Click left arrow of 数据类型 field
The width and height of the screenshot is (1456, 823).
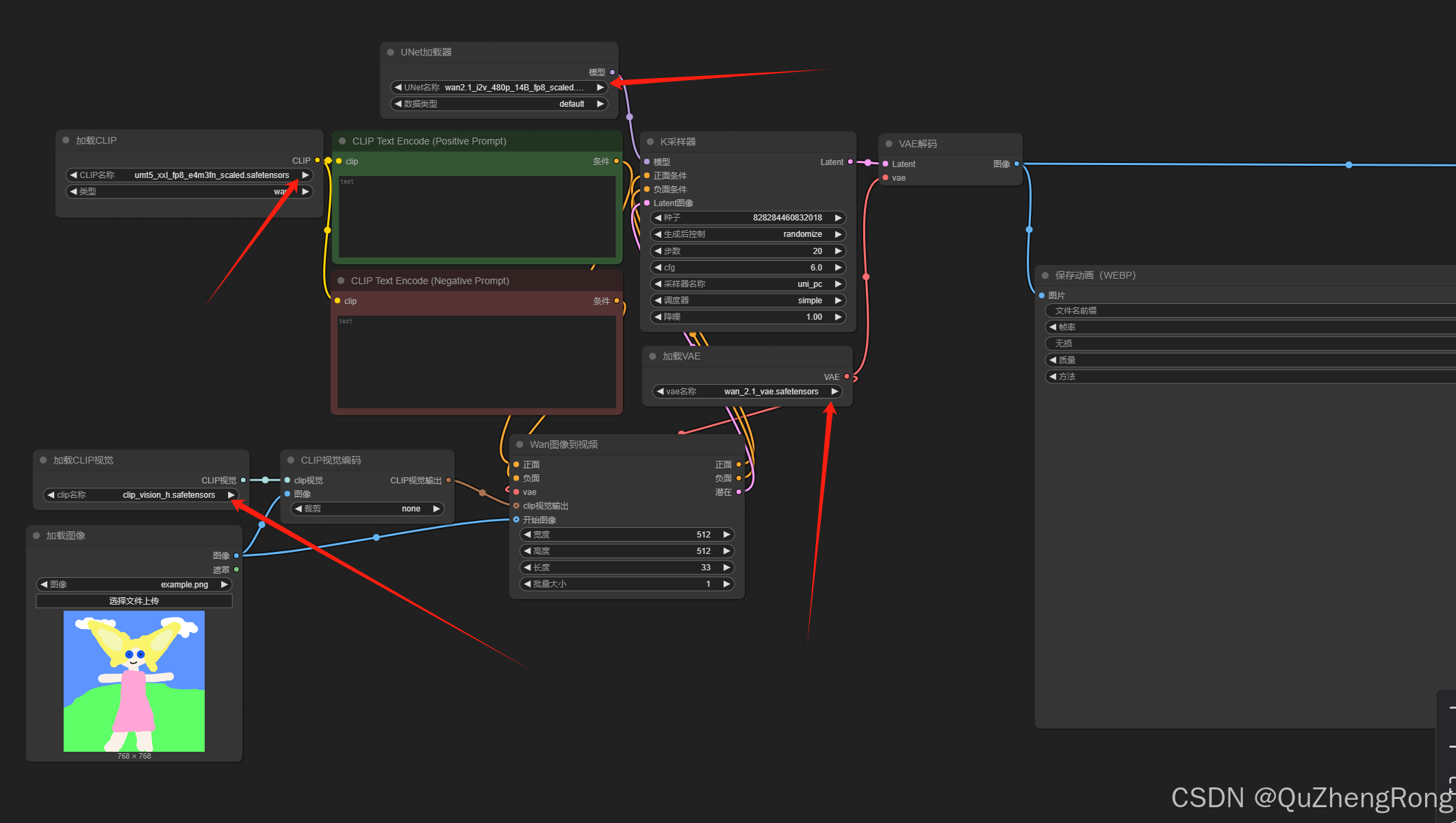point(398,104)
